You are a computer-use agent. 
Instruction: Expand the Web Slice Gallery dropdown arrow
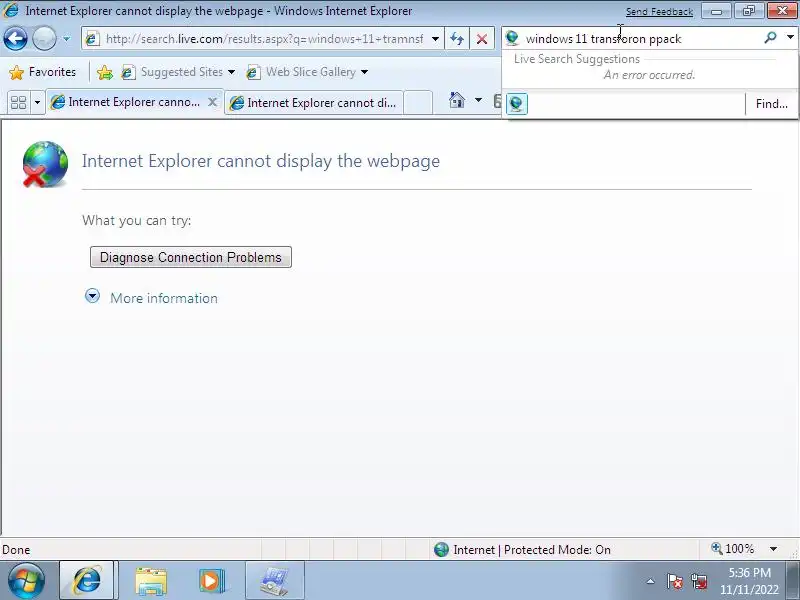(364, 72)
